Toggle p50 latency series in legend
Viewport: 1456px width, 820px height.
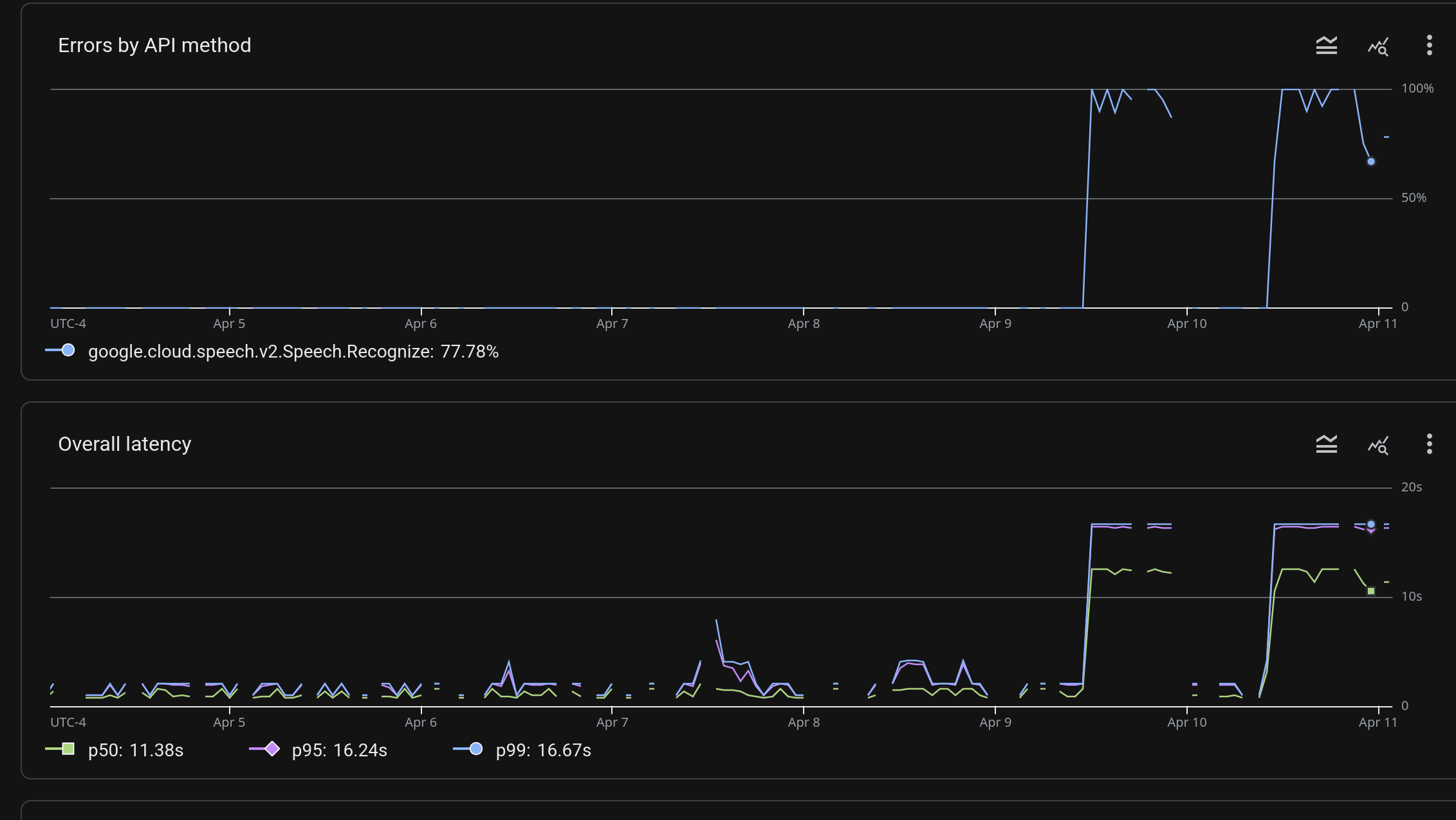135,751
